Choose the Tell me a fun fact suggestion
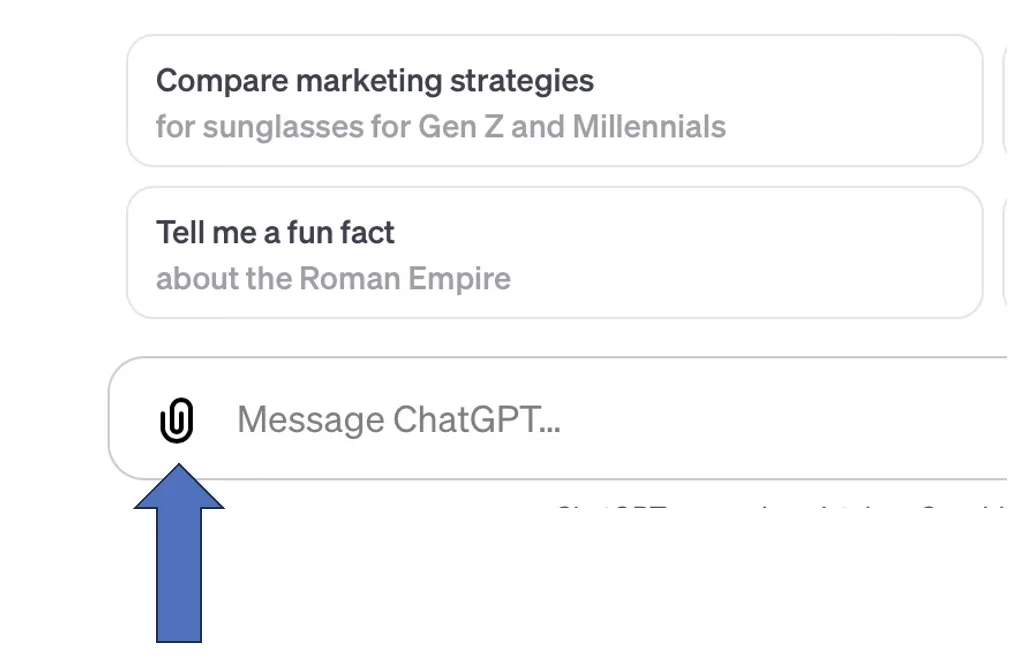 [555, 253]
